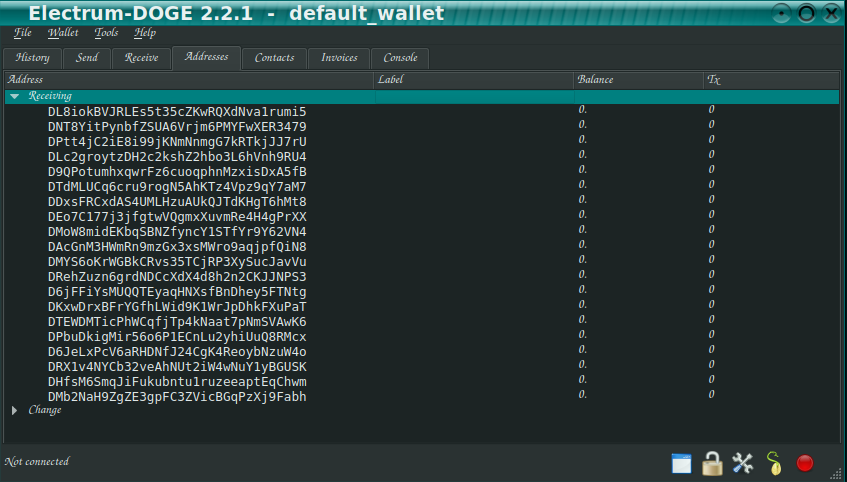
Task: Select address D6jFFiYsMUQQTEyaqHNXsfBnDhey5FTNtg
Action: [x=177, y=292]
